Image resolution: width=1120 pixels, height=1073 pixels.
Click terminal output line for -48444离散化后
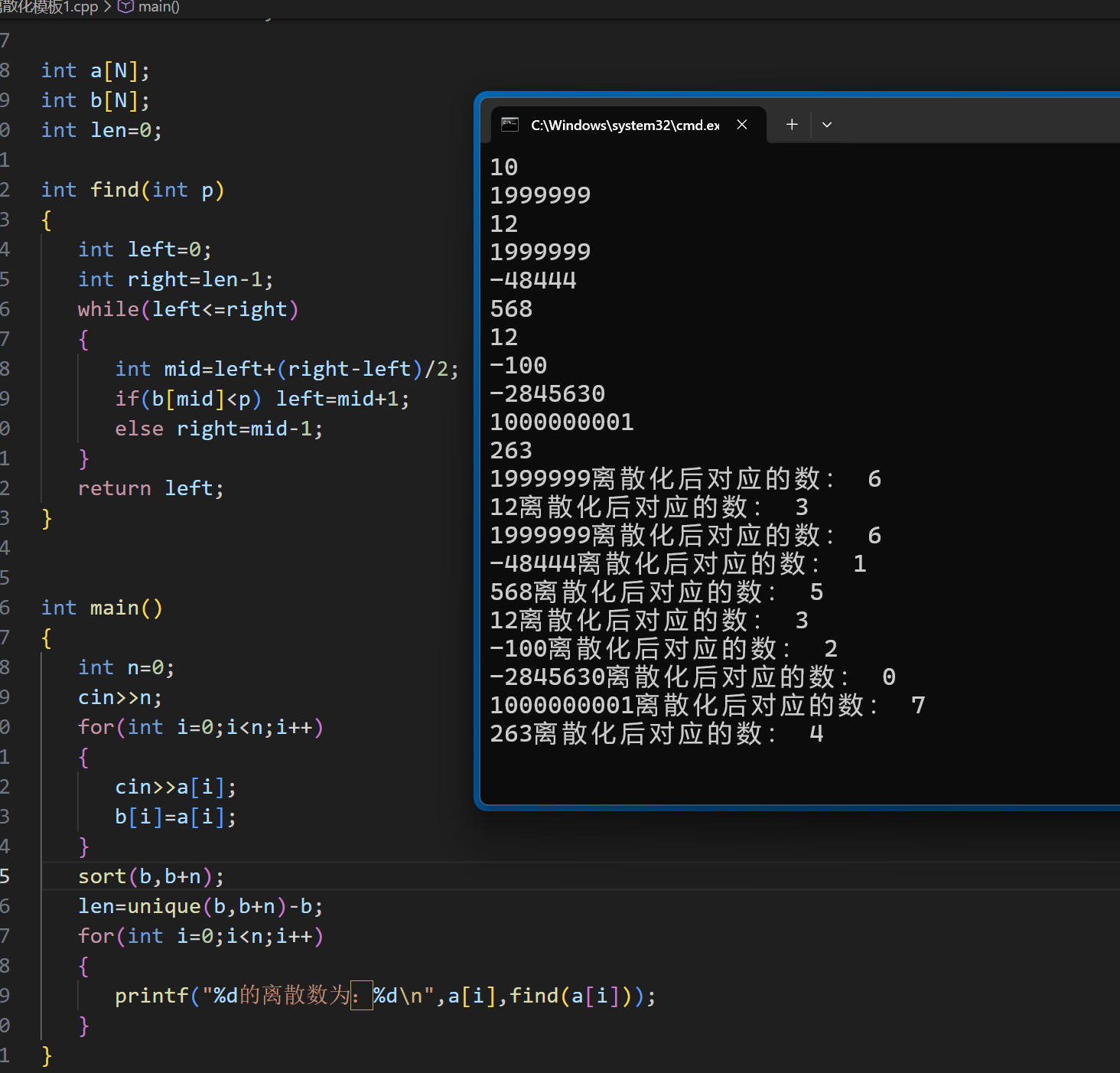point(679,563)
